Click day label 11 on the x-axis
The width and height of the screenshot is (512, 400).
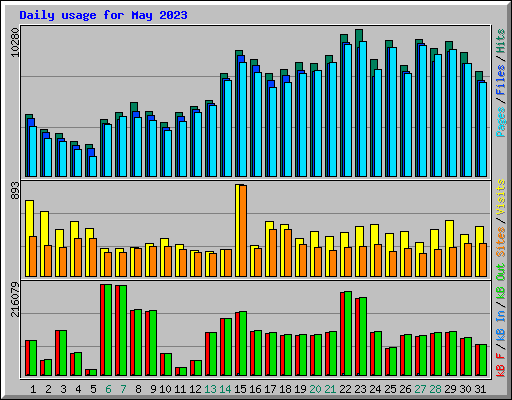180,389
